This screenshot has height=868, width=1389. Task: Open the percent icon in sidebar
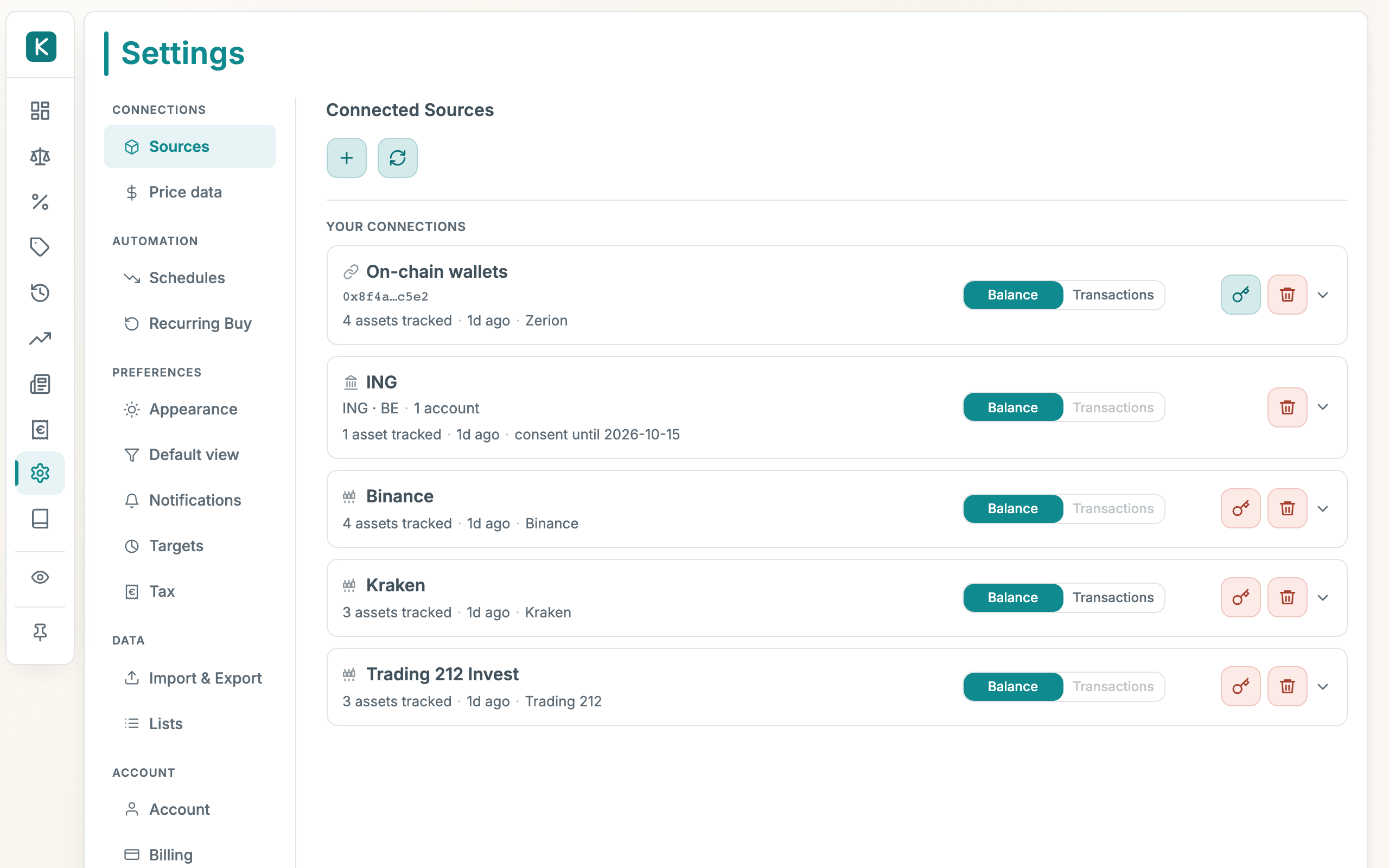click(40, 201)
